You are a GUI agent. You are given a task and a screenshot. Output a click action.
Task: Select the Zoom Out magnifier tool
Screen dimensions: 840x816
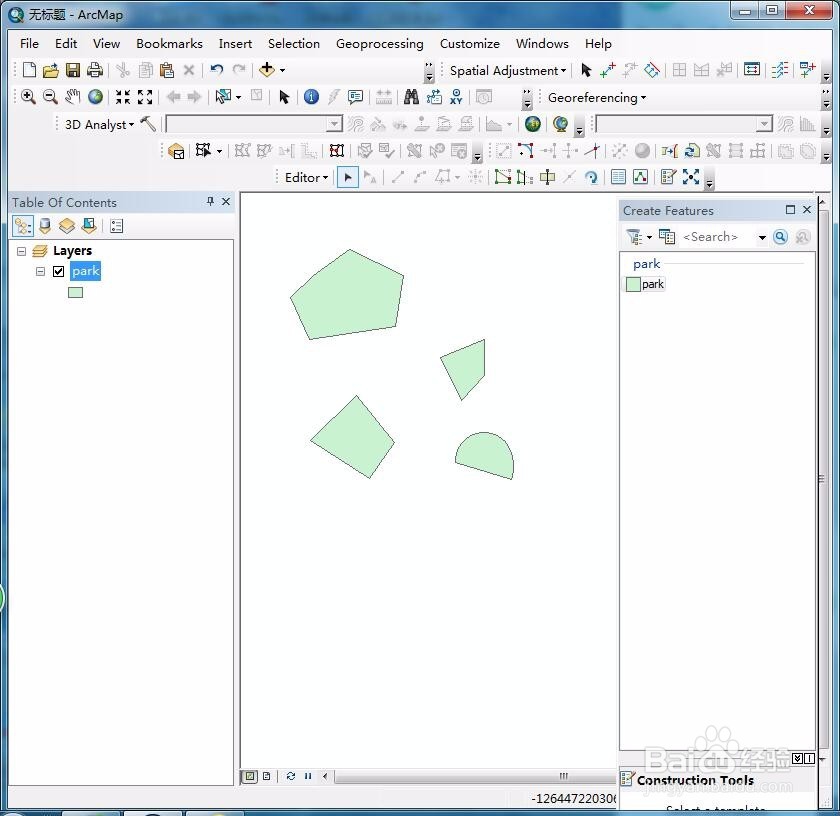pyautogui.click(x=50, y=97)
